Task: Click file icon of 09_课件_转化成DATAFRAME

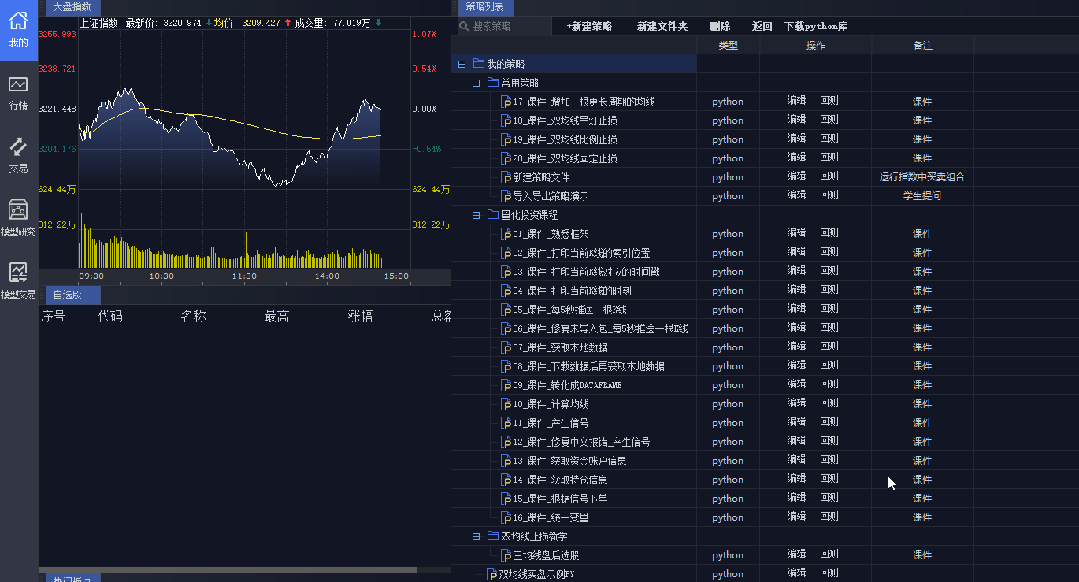Action: 506,385
